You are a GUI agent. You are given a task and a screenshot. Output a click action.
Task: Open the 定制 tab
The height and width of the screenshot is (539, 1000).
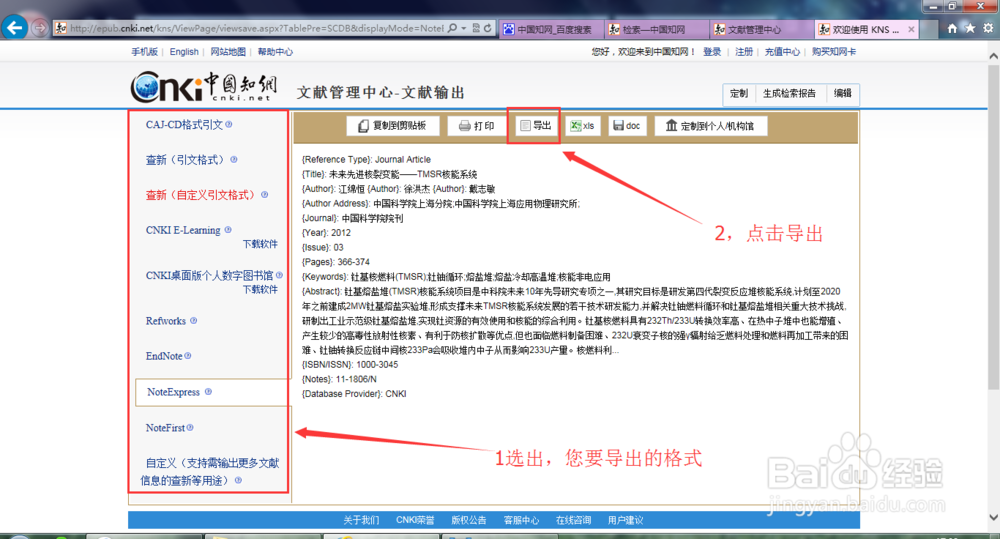coord(739,93)
